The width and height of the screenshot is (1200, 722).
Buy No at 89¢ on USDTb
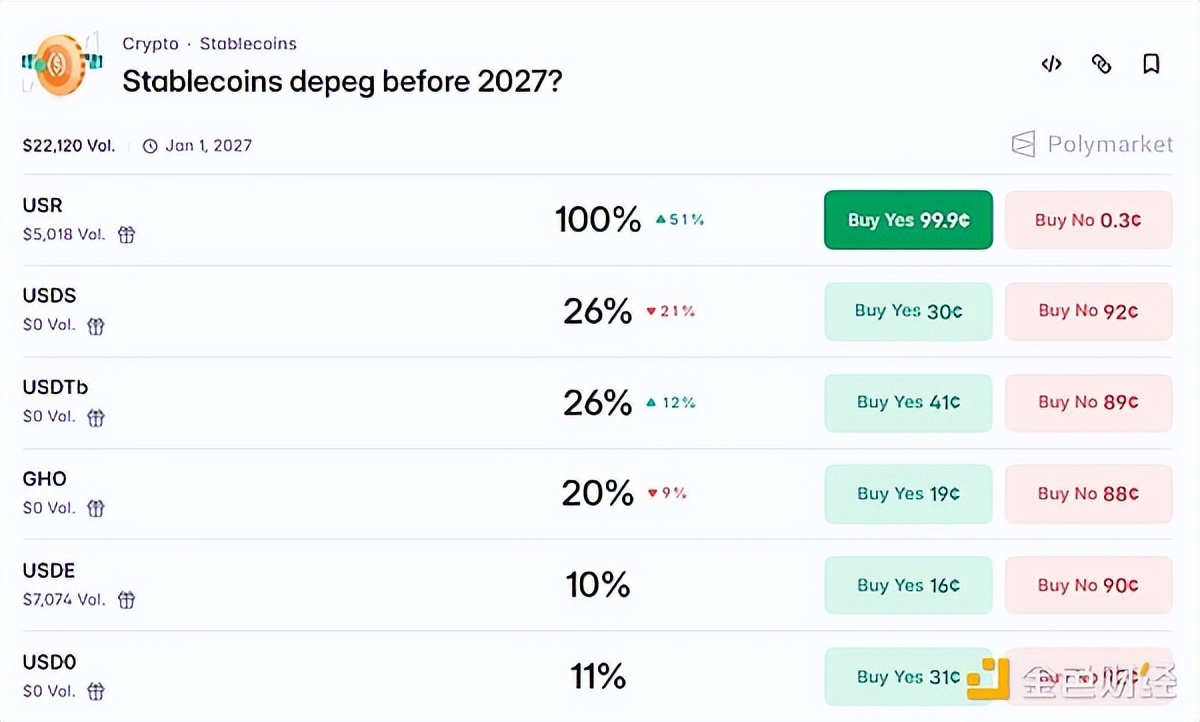click(x=1088, y=402)
